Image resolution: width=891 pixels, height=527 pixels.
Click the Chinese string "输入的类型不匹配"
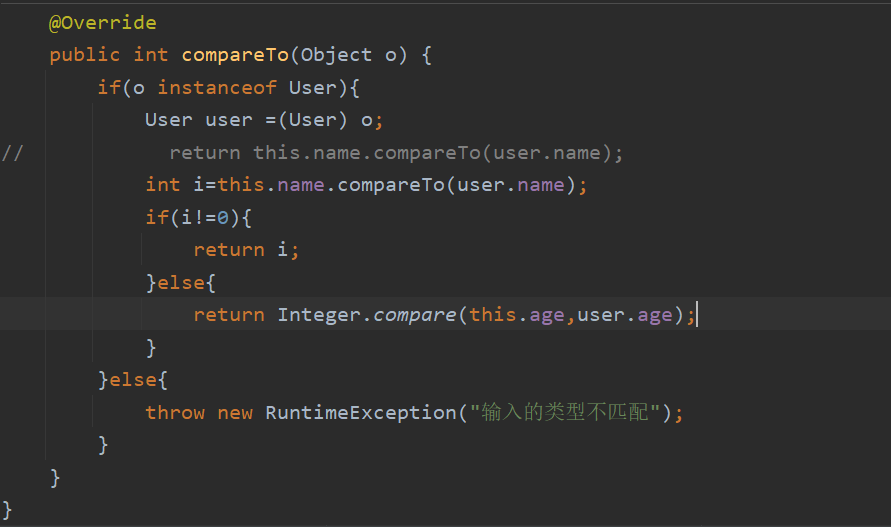pos(565,412)
